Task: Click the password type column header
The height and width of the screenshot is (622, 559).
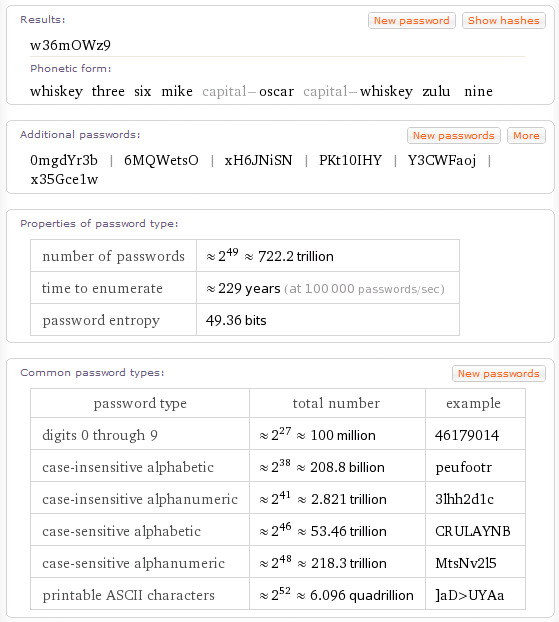Action: click(140, 403)
